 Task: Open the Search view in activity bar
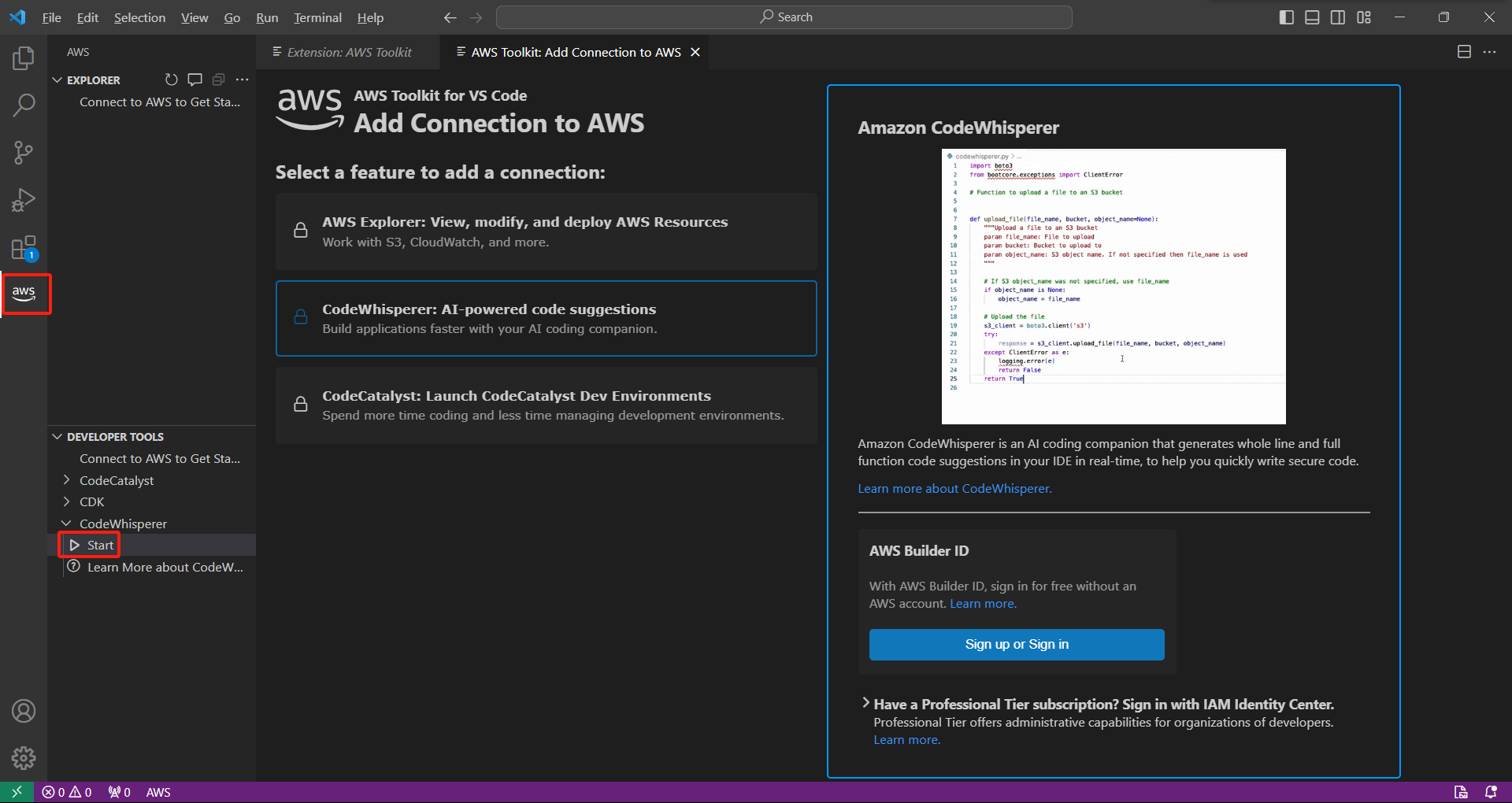[x=24, y=105]
